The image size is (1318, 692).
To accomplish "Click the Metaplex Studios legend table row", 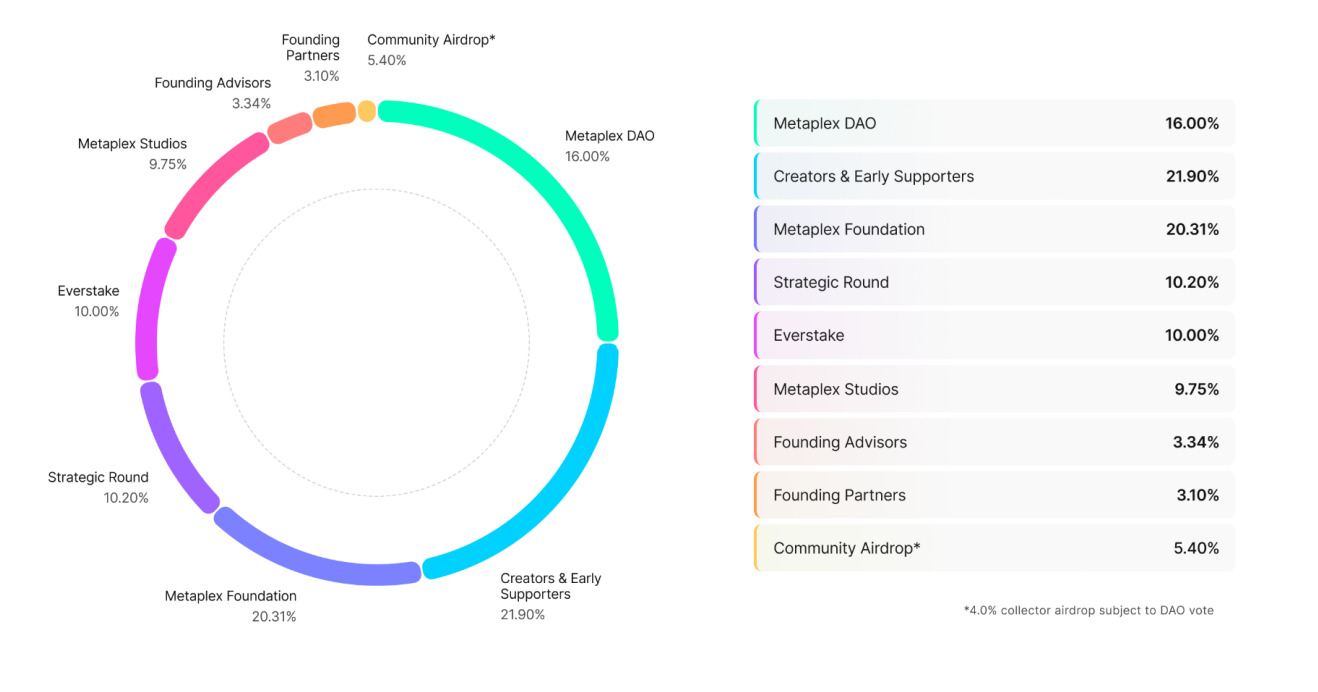I will tap(995, 389).
